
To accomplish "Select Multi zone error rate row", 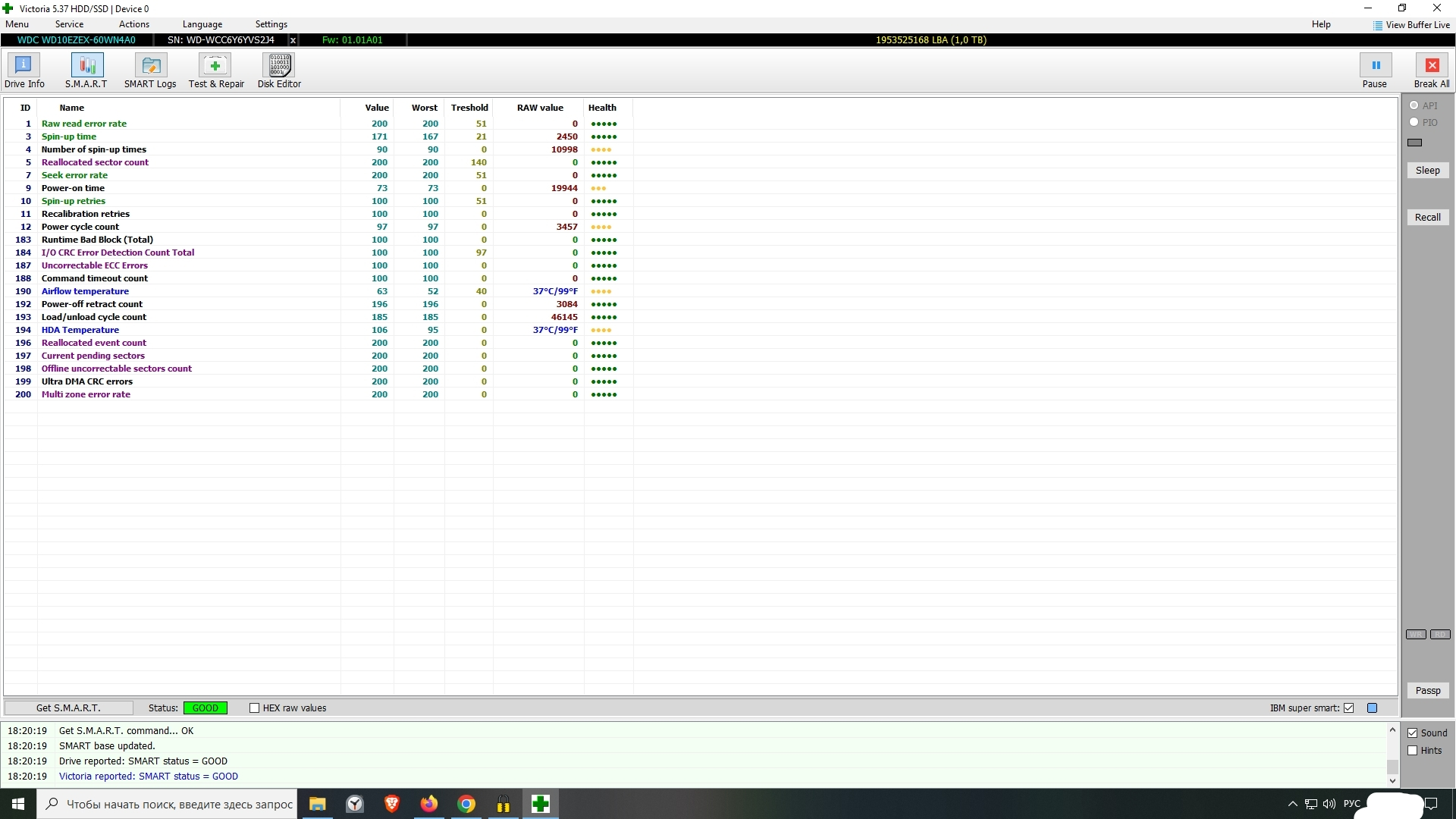I will [318, 394].
